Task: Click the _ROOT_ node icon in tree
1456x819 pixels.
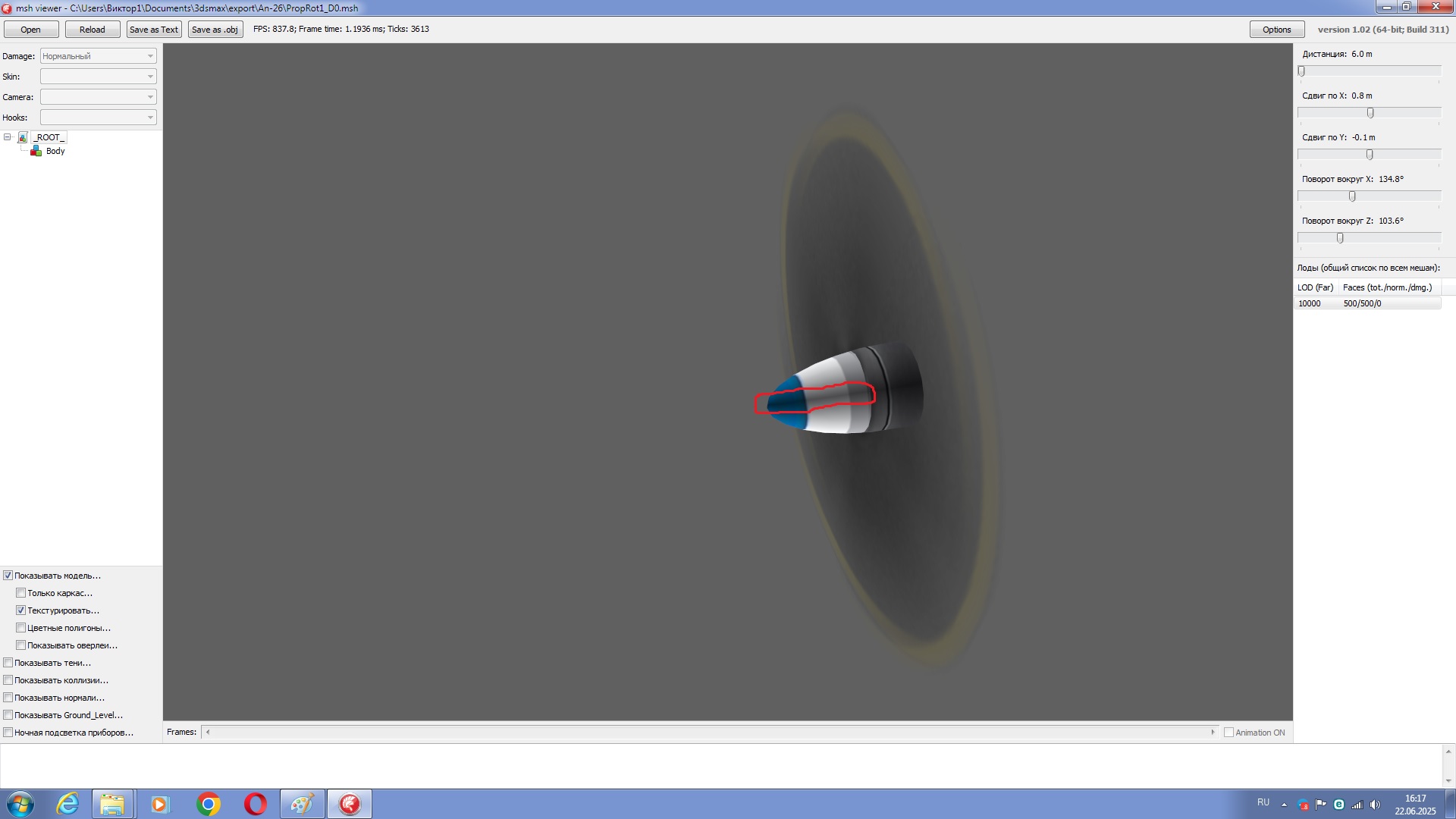Action: [x=23, y=137]
